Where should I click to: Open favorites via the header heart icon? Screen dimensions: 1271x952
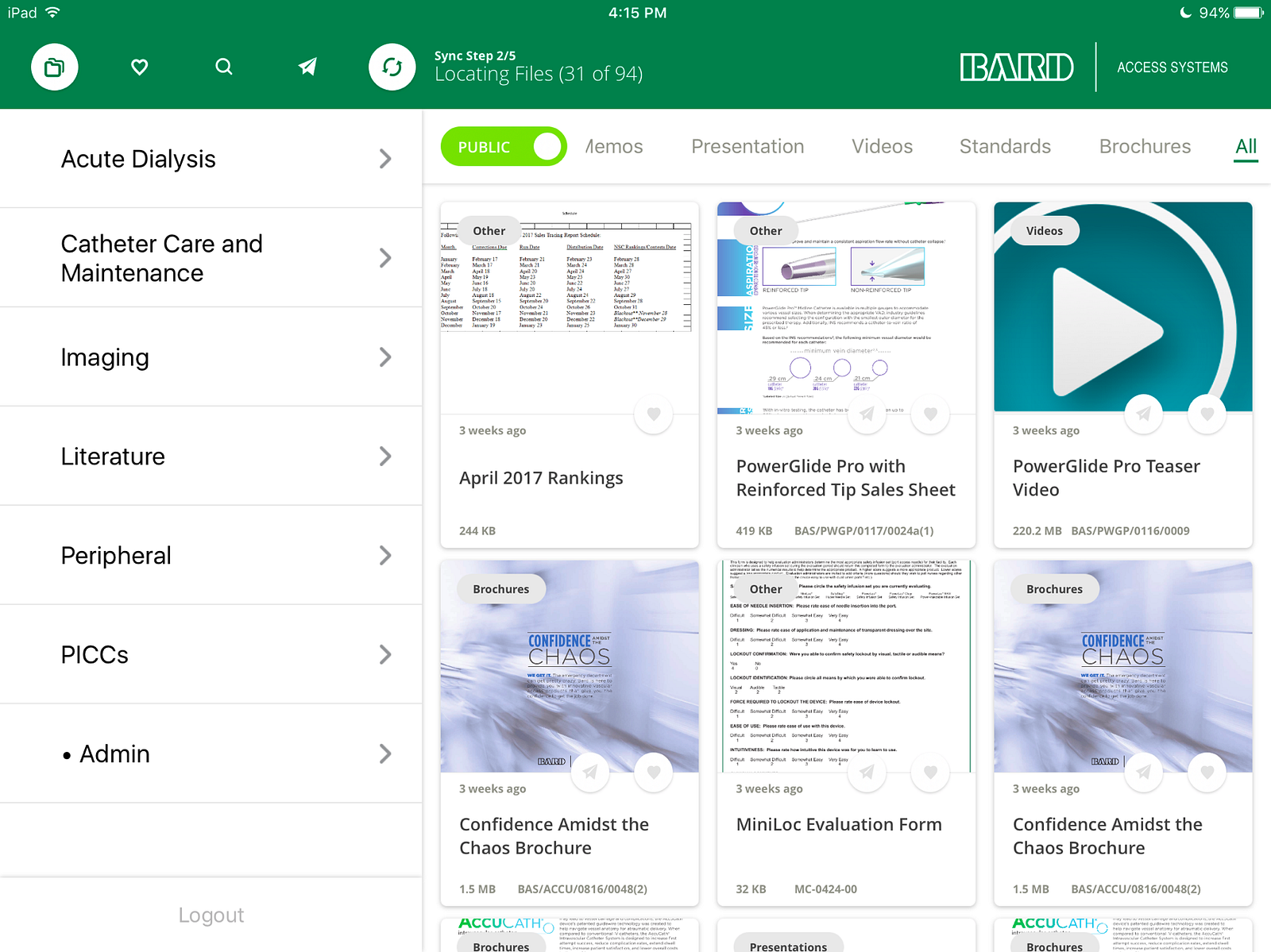tap(140, 67)
